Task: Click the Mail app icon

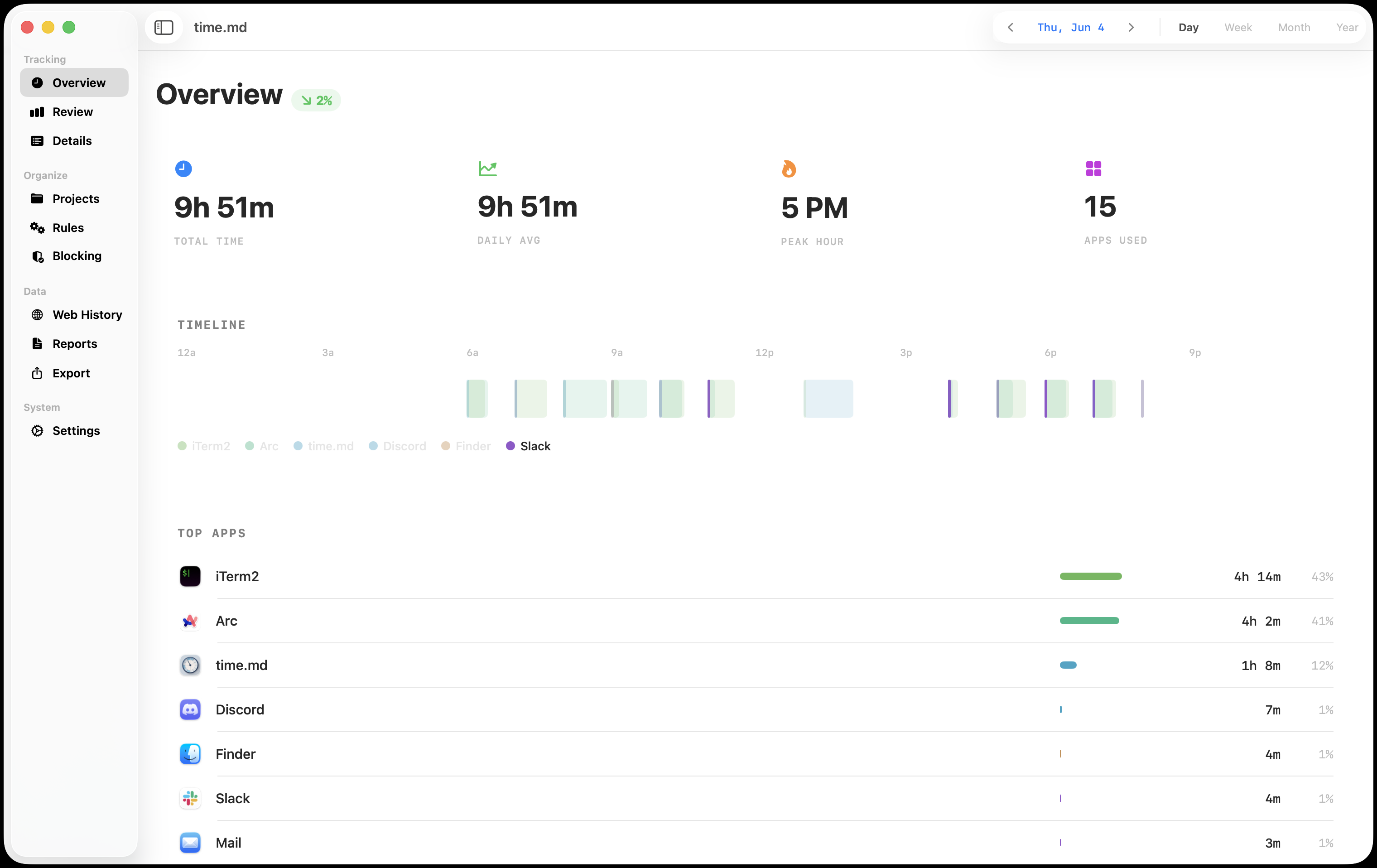Action: [190, 844]
